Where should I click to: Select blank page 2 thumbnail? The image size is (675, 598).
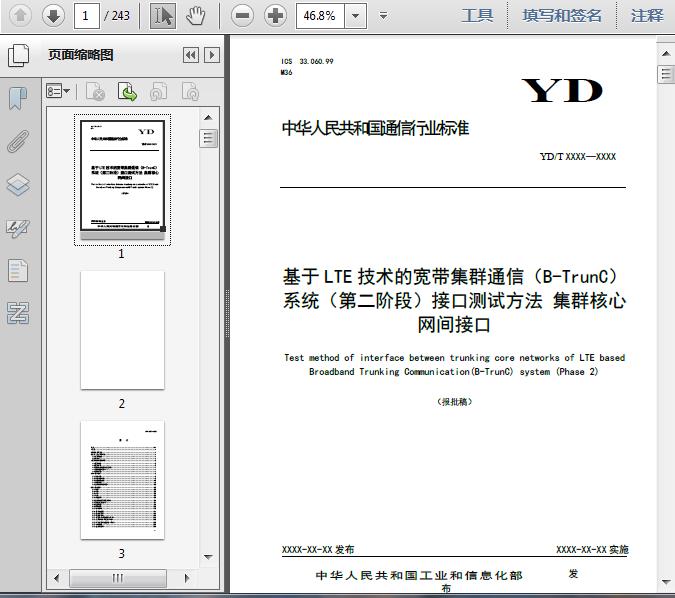coord(122,330)
